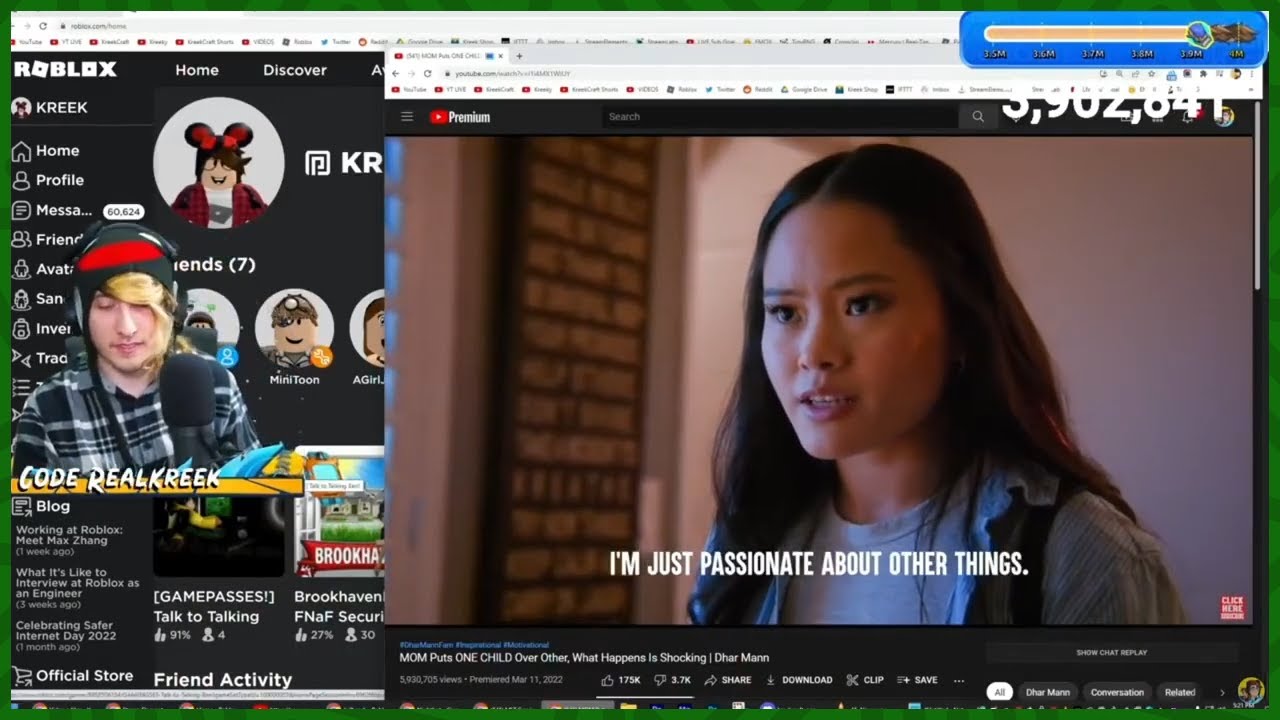
Task: Click the video title text
Action: coord(584,658)
